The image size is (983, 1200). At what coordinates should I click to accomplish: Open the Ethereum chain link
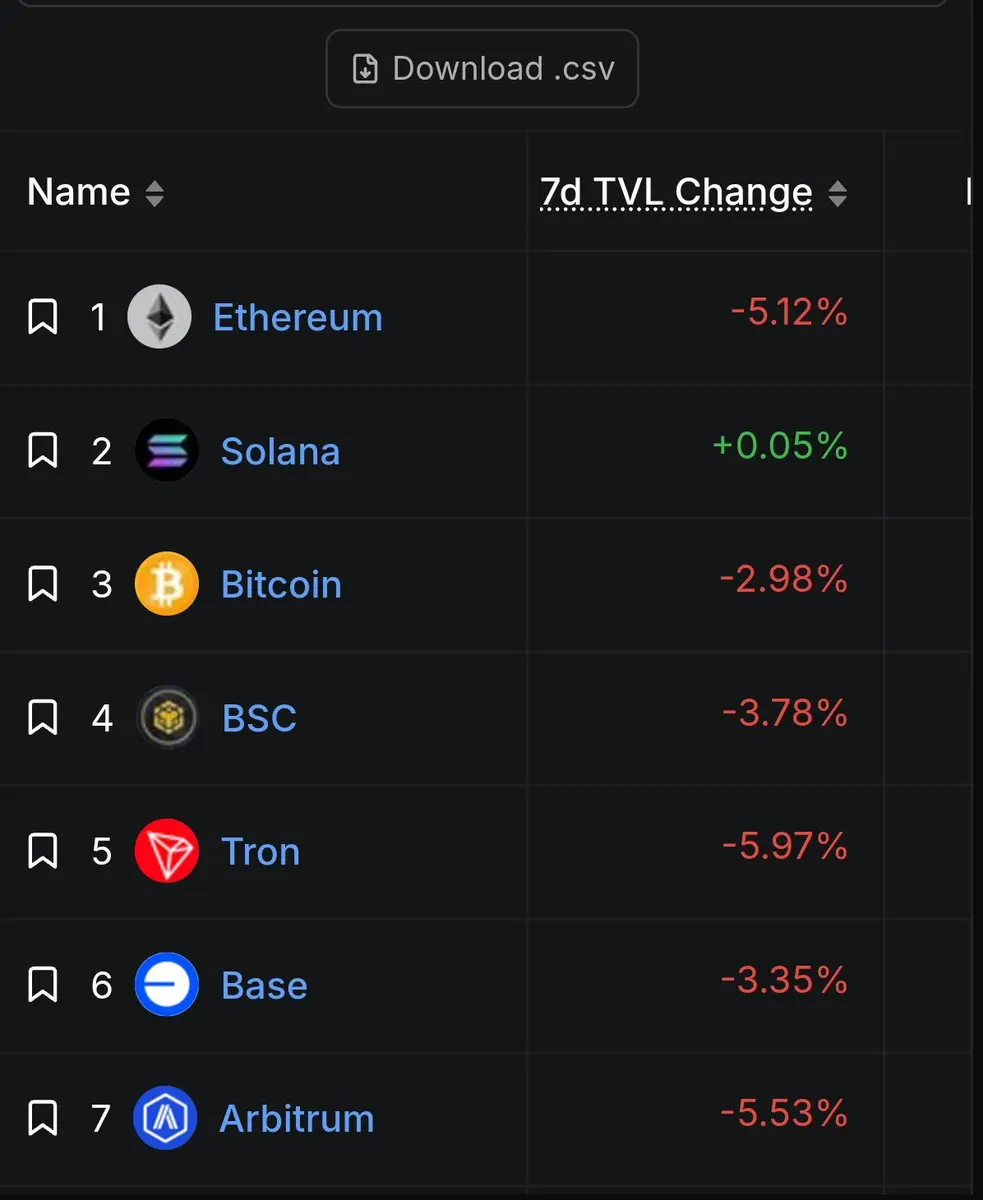coord(298,317)
